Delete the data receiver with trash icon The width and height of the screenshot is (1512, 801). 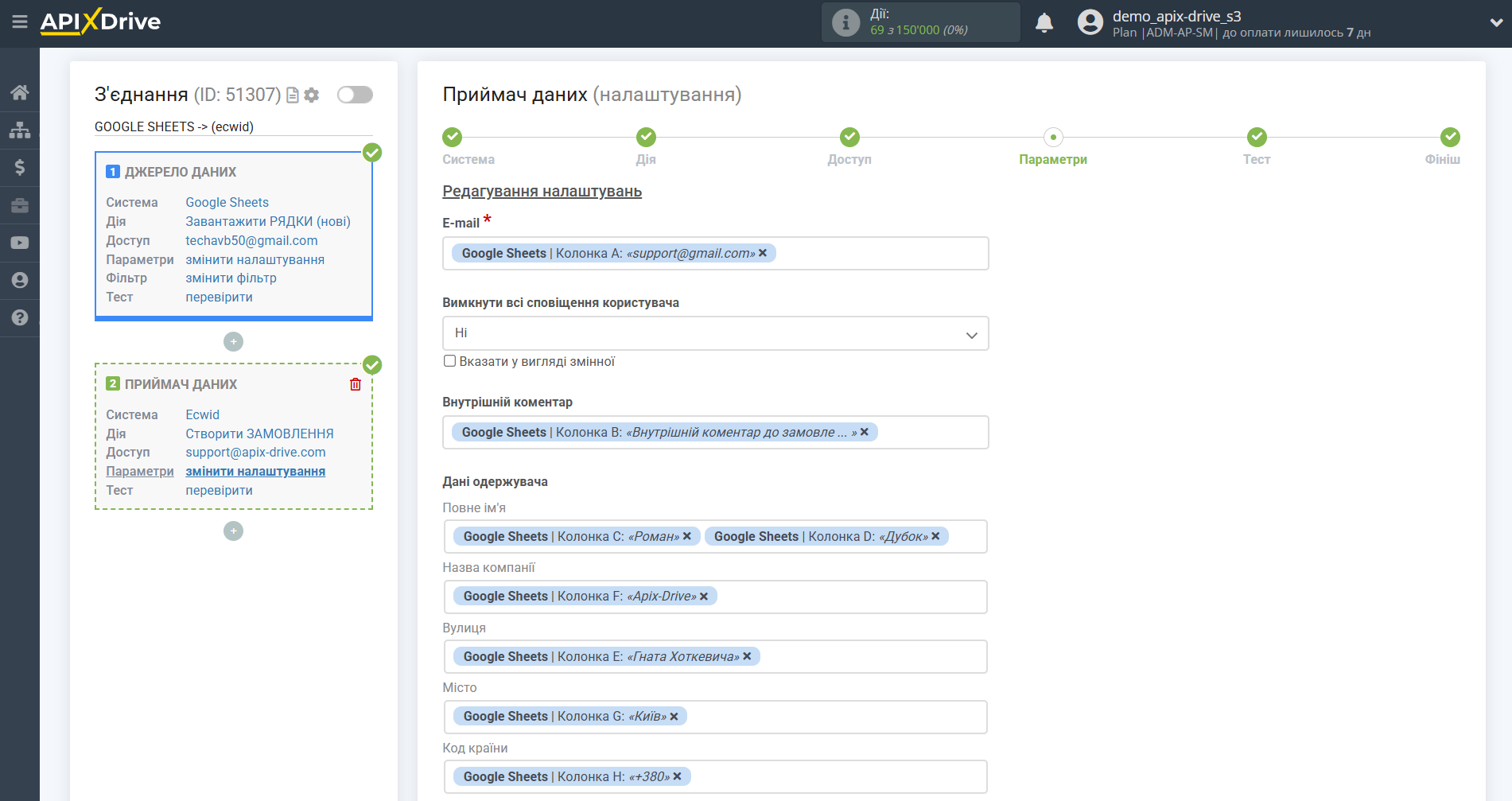(x=356, y=384)
